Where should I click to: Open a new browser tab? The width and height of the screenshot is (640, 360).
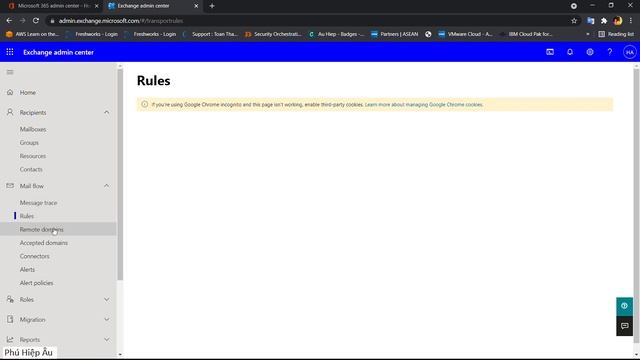click(212, 6)
